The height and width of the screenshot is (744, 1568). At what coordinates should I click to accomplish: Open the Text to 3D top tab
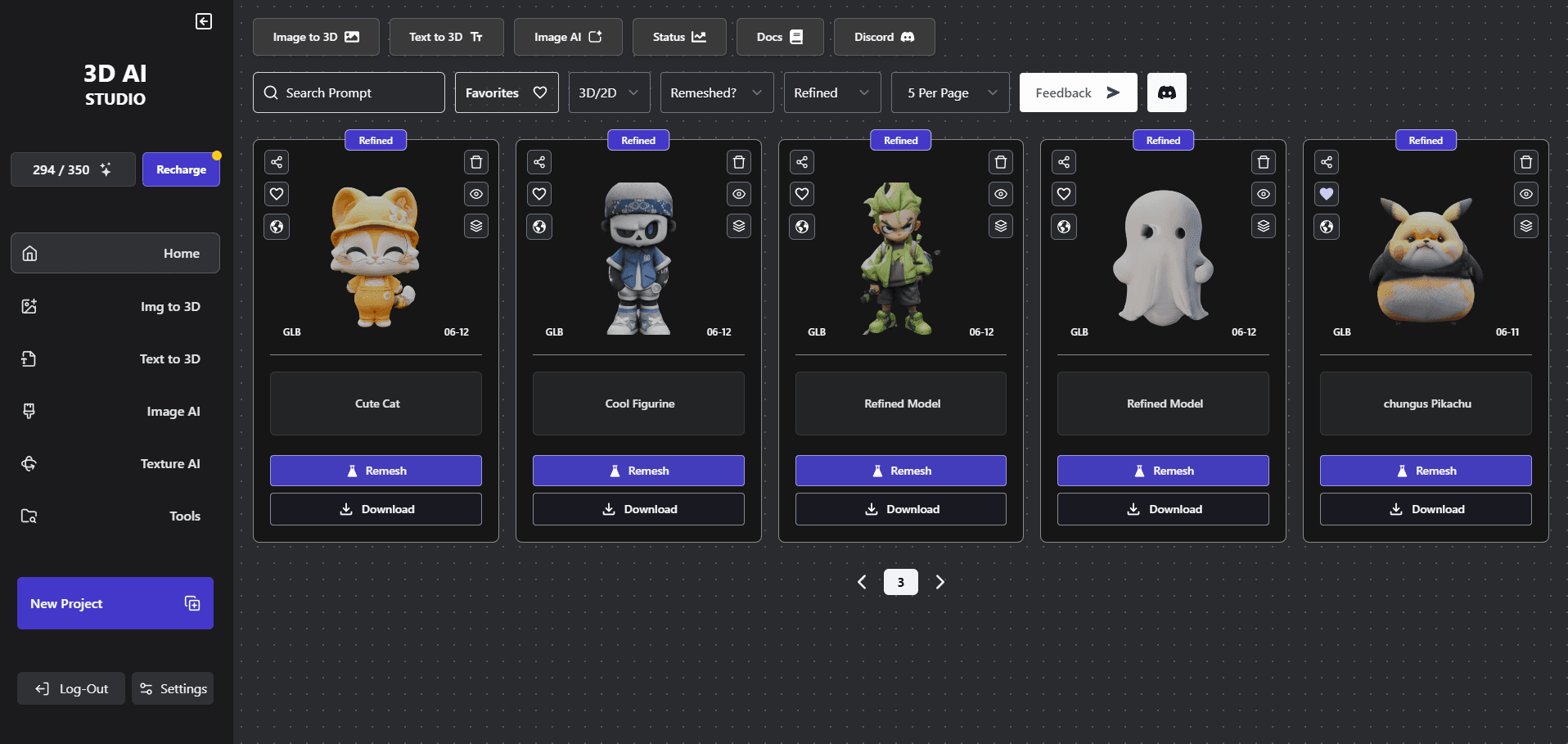(446, 37)
